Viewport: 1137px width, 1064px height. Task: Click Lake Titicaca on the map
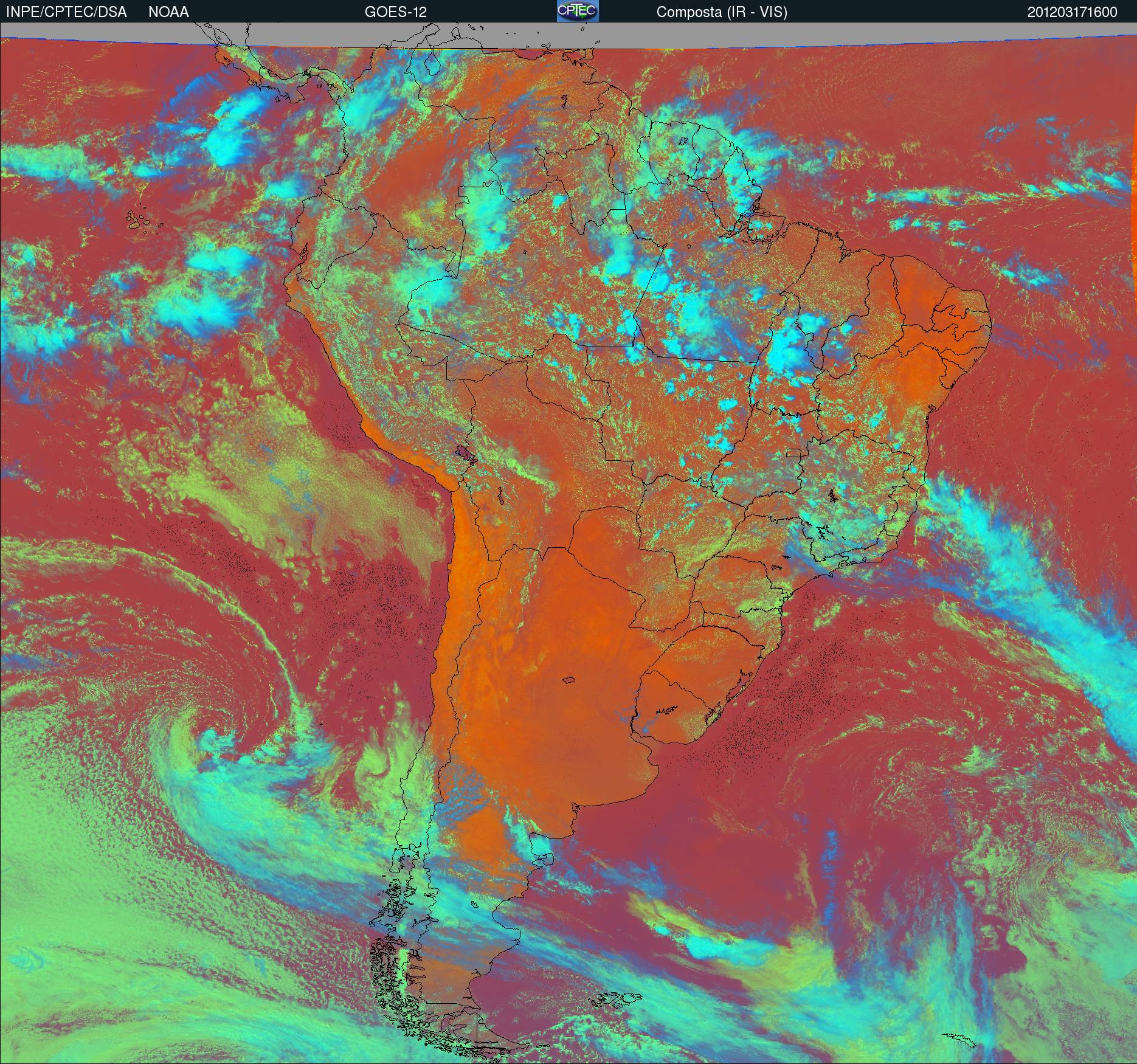[x=466, y=453]
